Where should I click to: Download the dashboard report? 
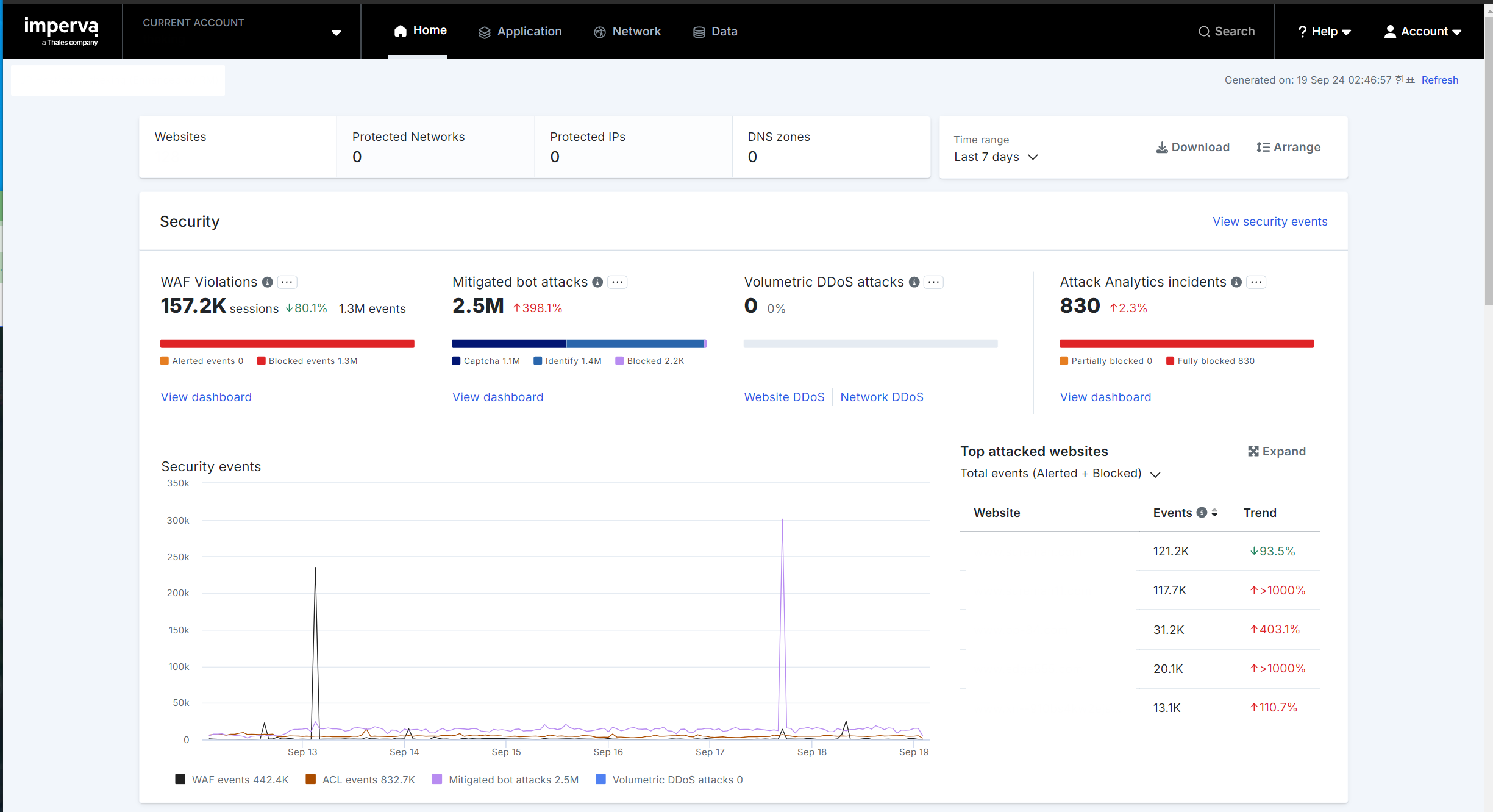pyautogui.click(x=1193, y=147)
